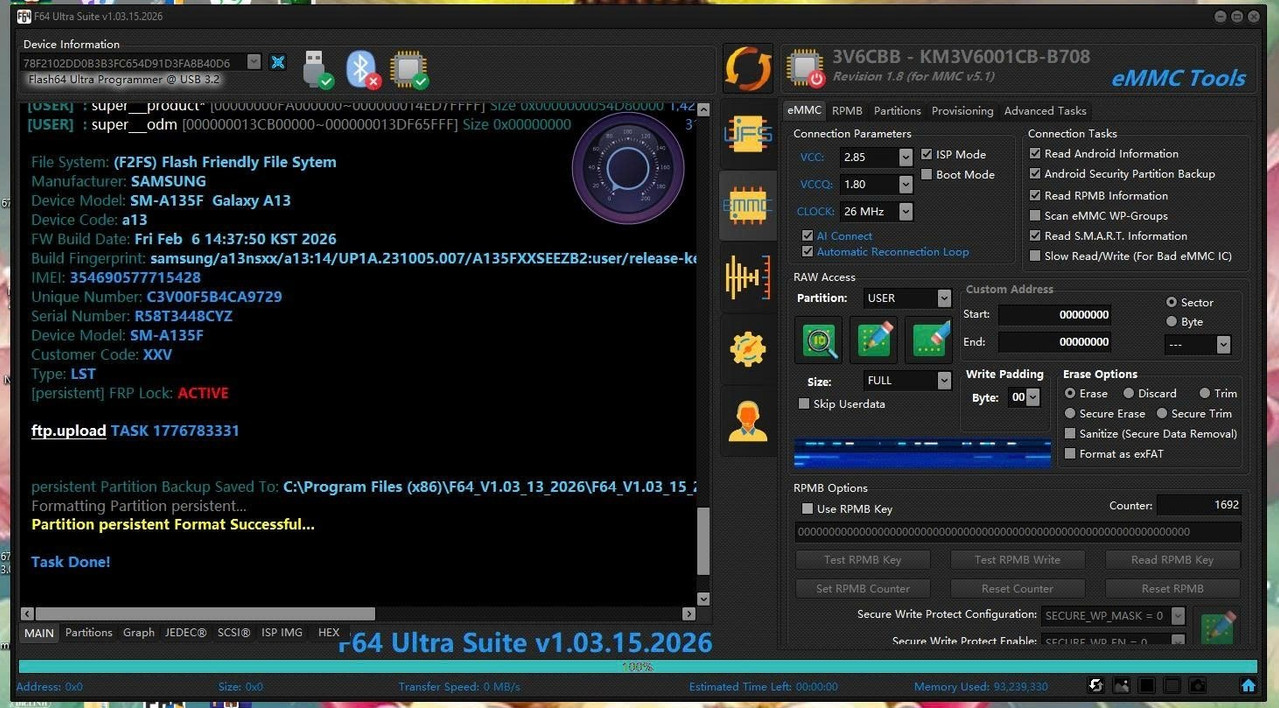Click the Reset RPMB button
This screenshot has height=708, width=1279.
click(x=1173, y=589)
